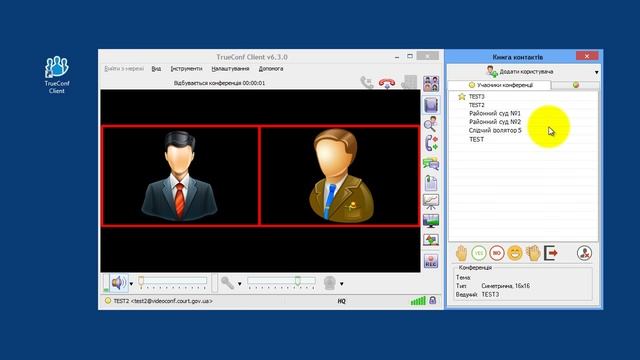640x360 pixels.
Task: Click the signal strength bars indicator
Action: point(418,301)
